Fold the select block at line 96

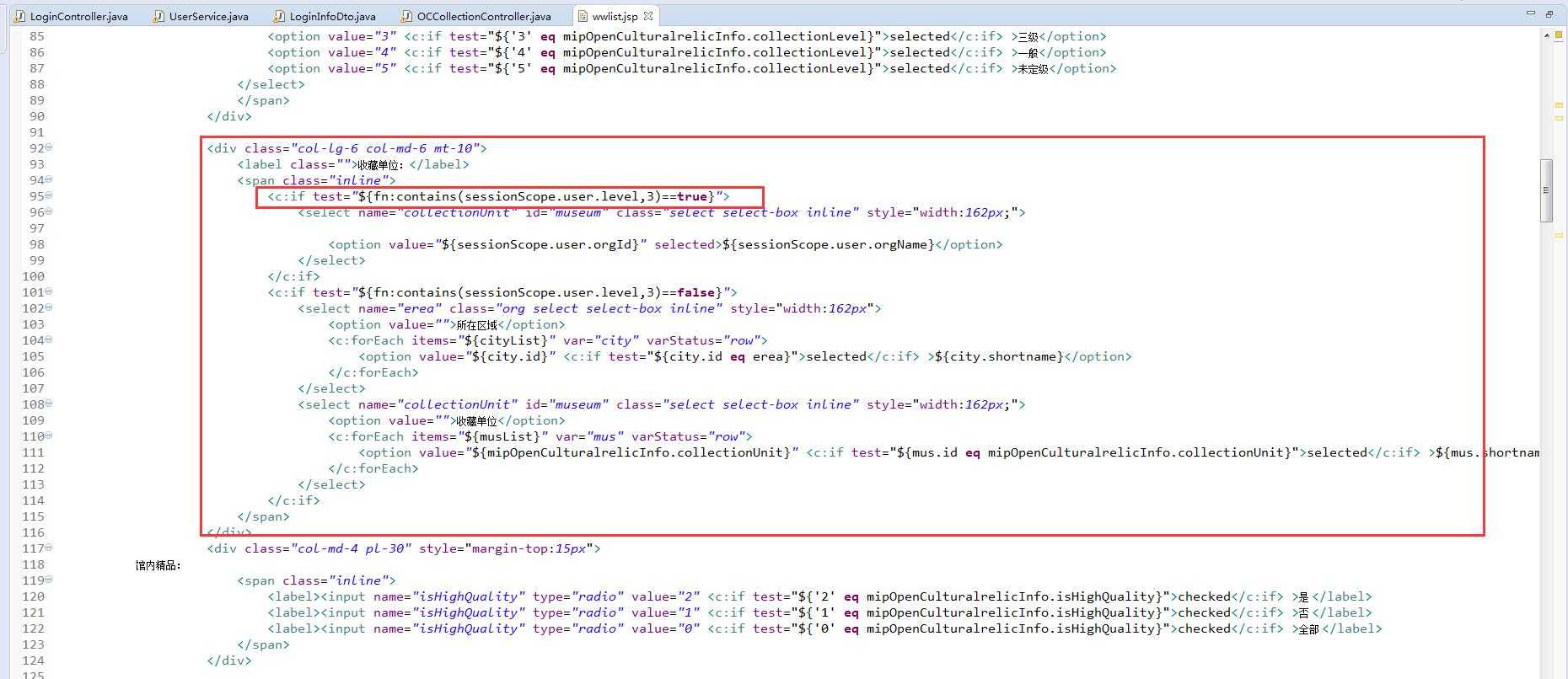tap(49, 211)
